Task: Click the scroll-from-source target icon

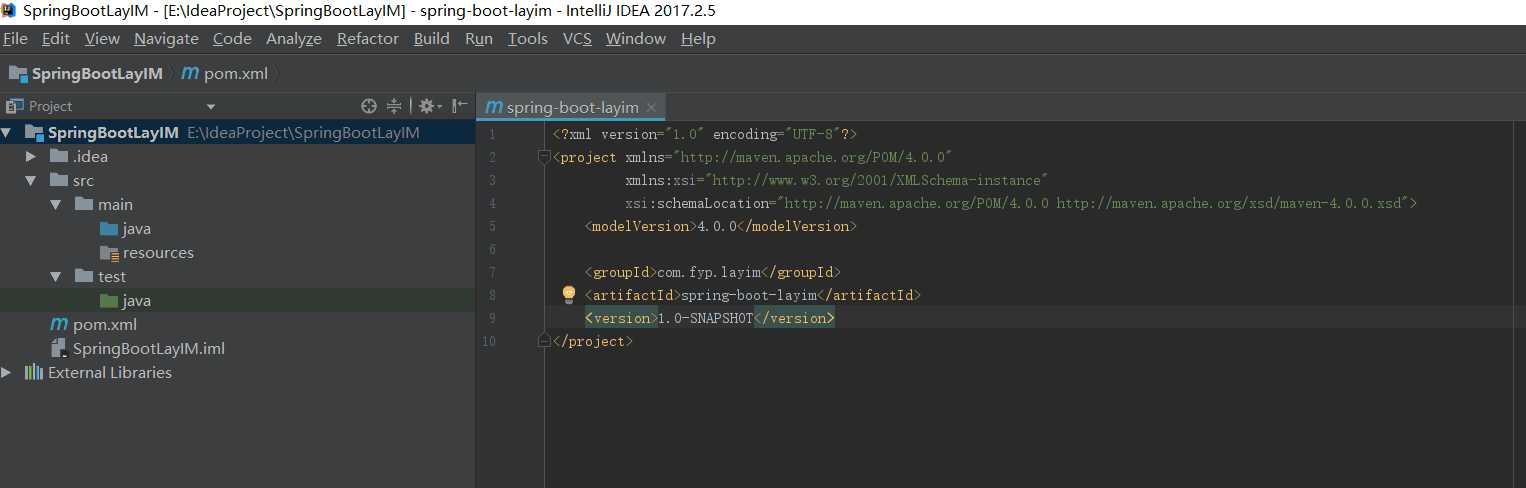Action: 369,106
